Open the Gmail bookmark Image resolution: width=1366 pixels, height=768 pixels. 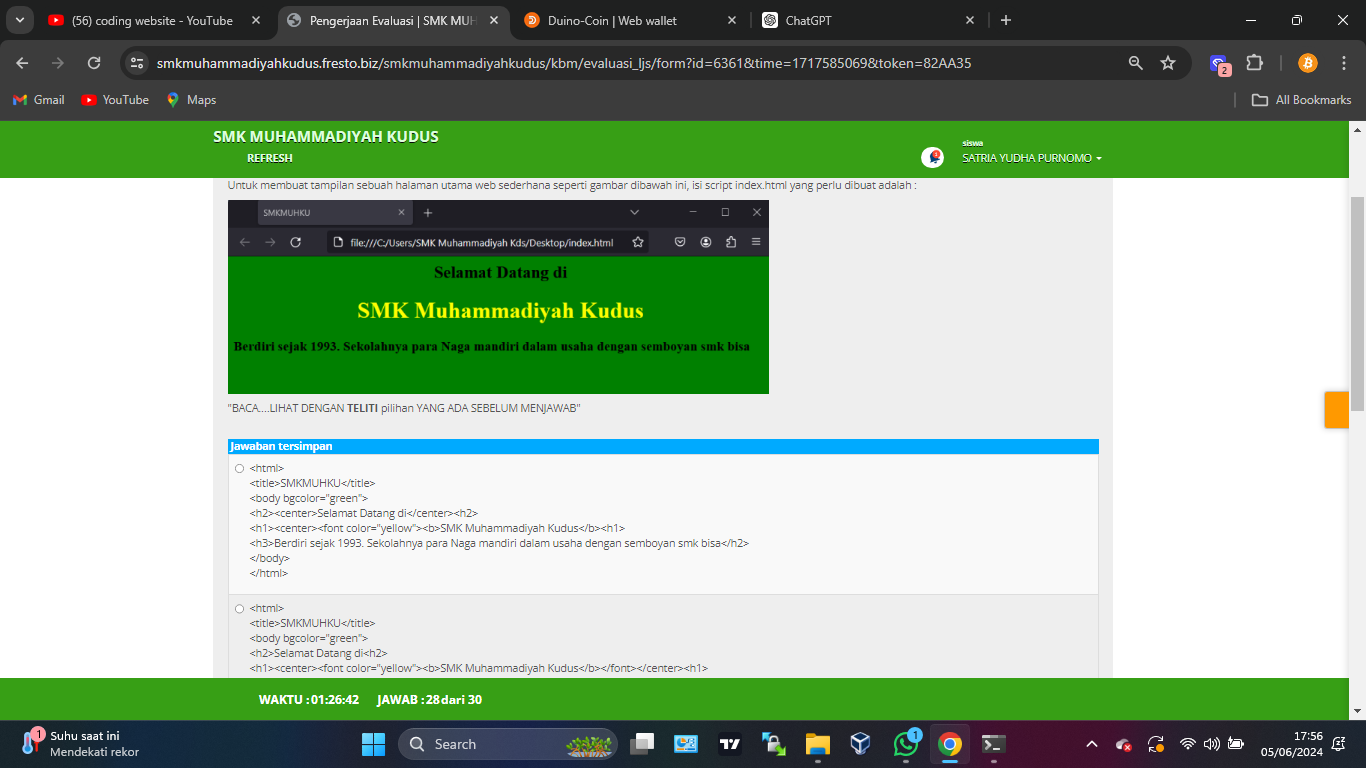38,100
